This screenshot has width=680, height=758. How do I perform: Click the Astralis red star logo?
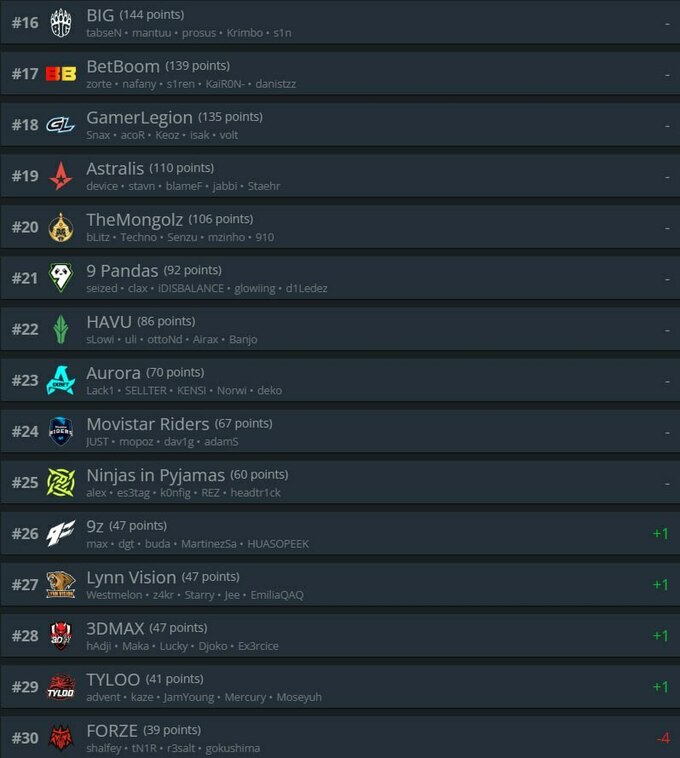click(x=61, y=176)
